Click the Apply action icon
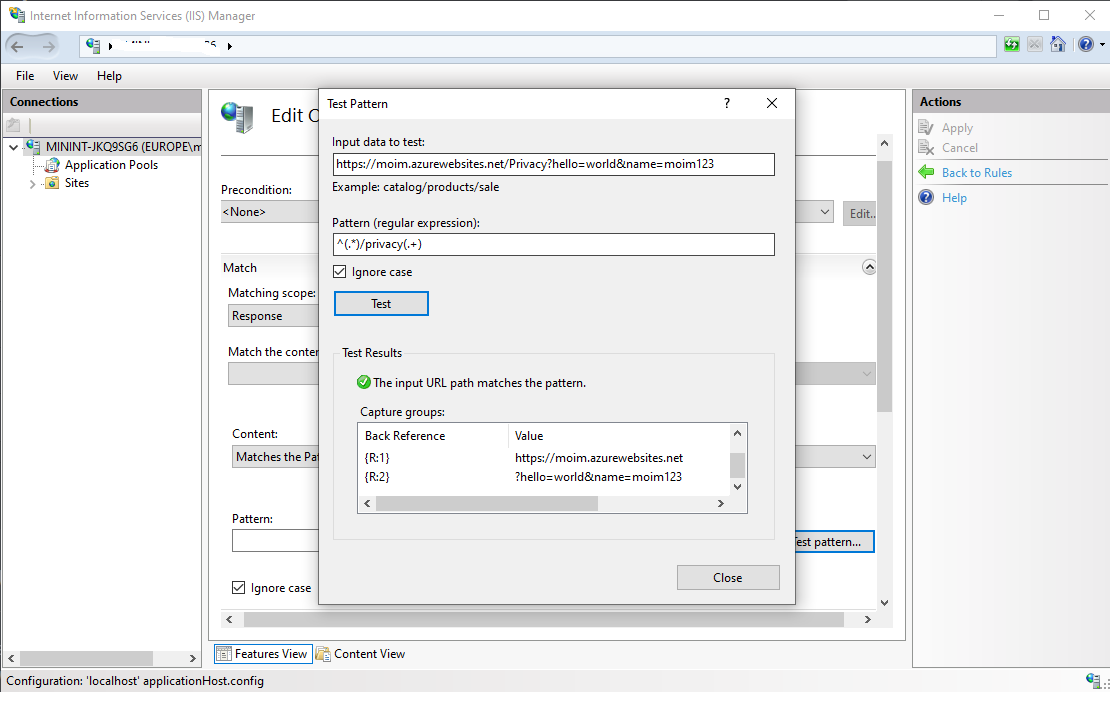1118x706 pixels. [x=925, y=128]
